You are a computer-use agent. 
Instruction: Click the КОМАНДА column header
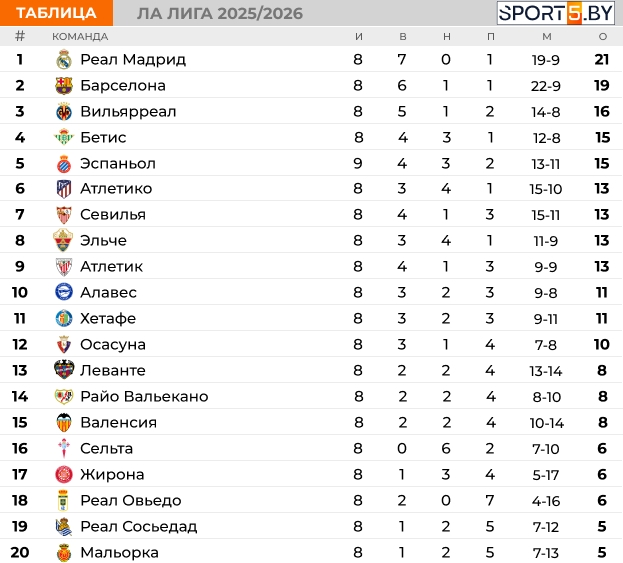tap(80, 36)
